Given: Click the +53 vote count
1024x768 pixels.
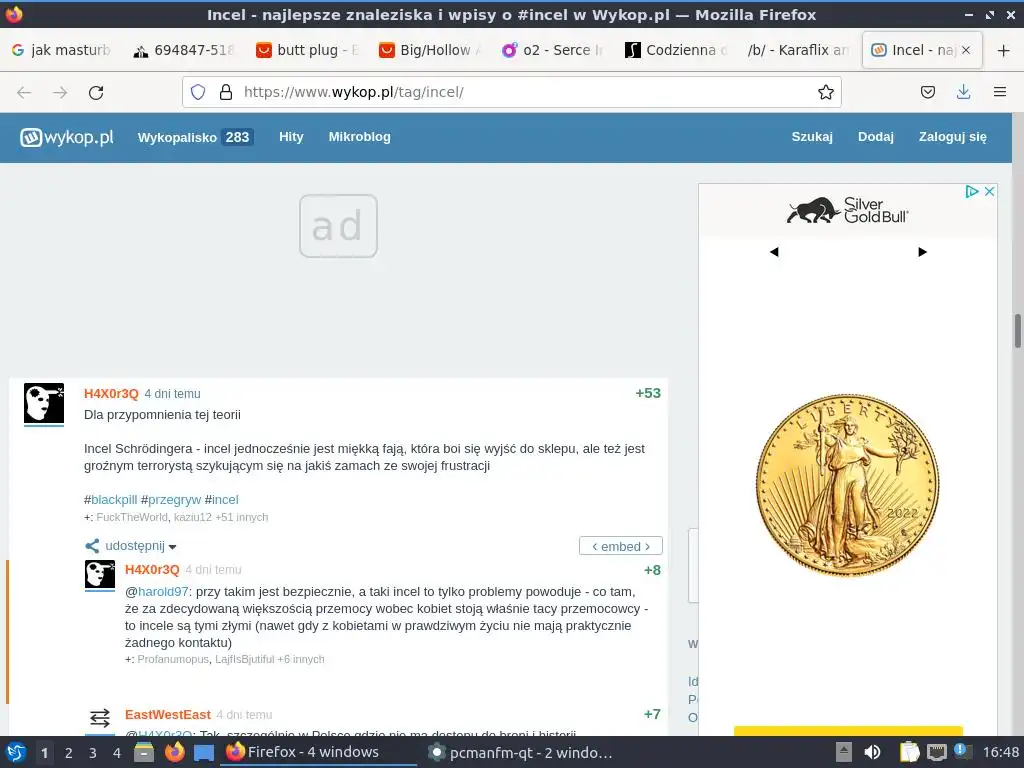Looking at the screenshot, I should tap(648, 393).
